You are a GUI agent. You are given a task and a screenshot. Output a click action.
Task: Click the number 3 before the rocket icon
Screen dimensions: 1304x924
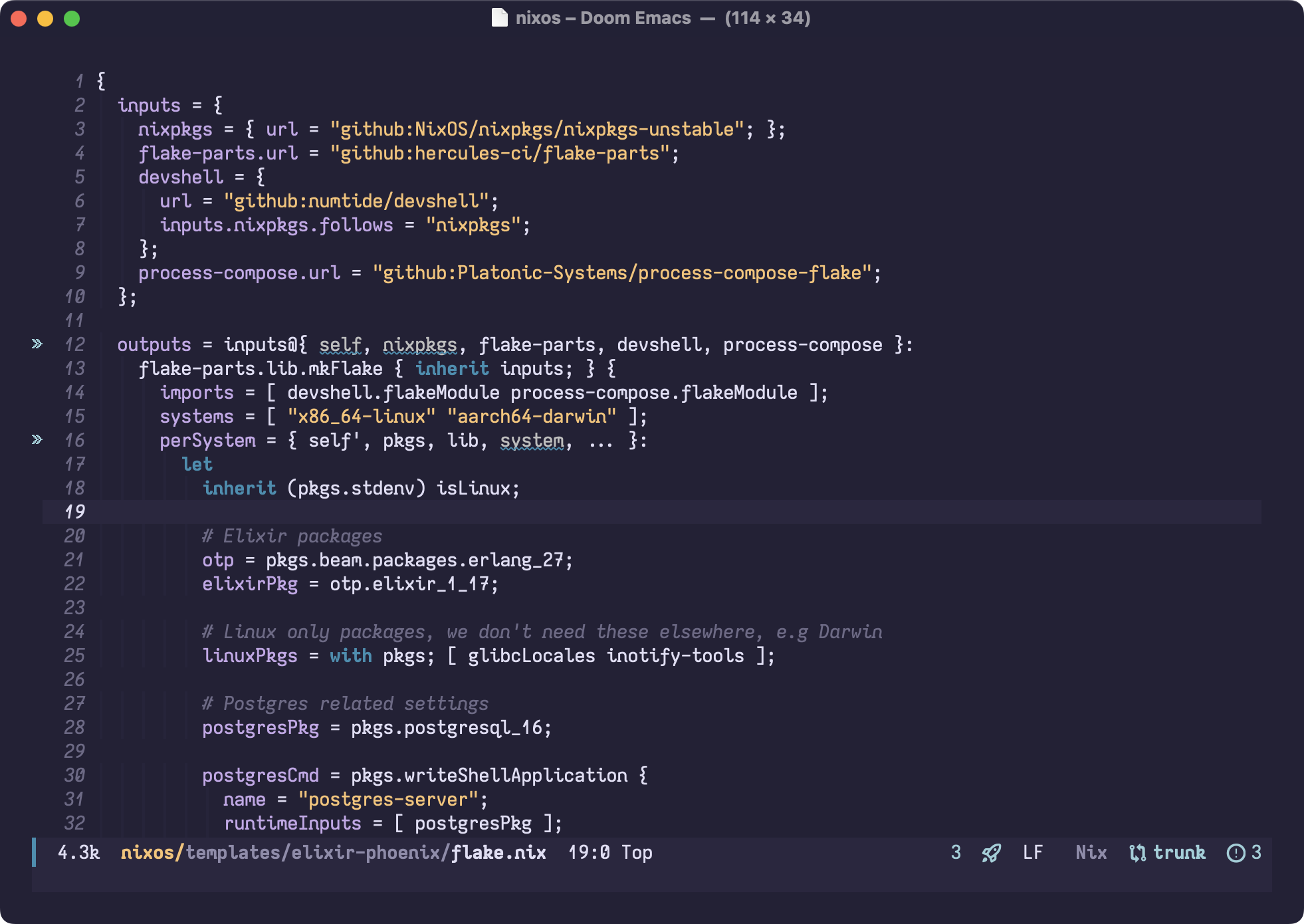click(956, 852)
